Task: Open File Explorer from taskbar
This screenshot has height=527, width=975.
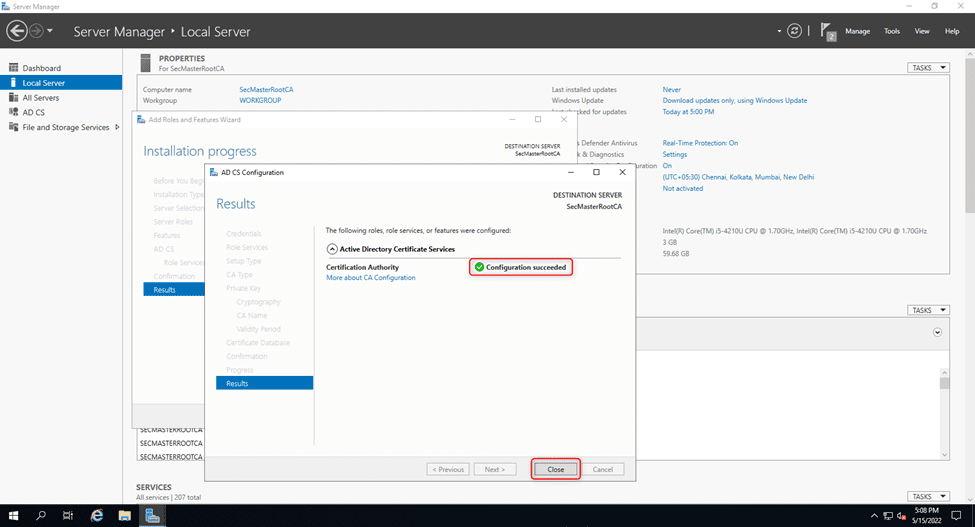Action: [124, 515]
